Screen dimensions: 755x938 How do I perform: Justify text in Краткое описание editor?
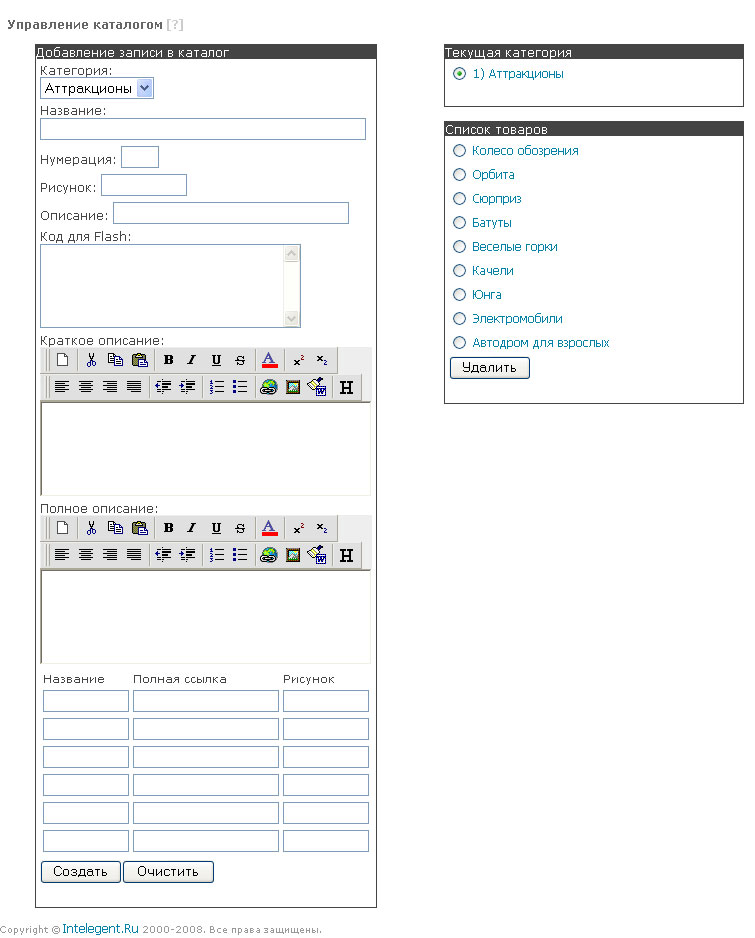tap(134, 387)
